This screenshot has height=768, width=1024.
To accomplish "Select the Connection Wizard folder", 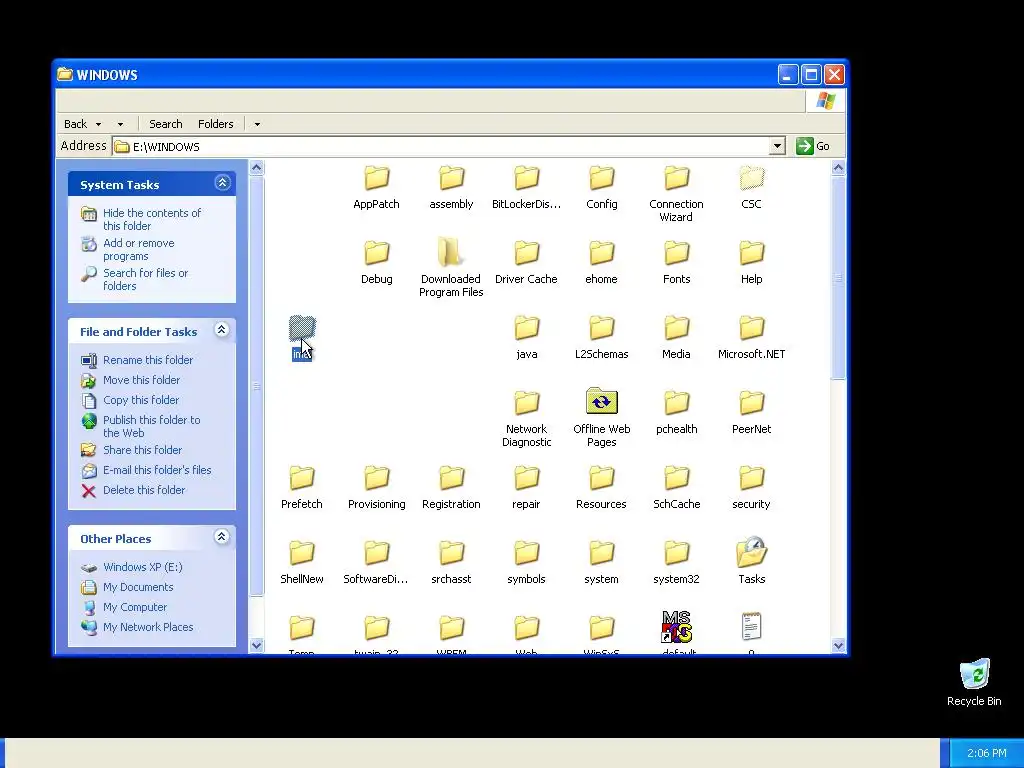I will tap(676, 194).
